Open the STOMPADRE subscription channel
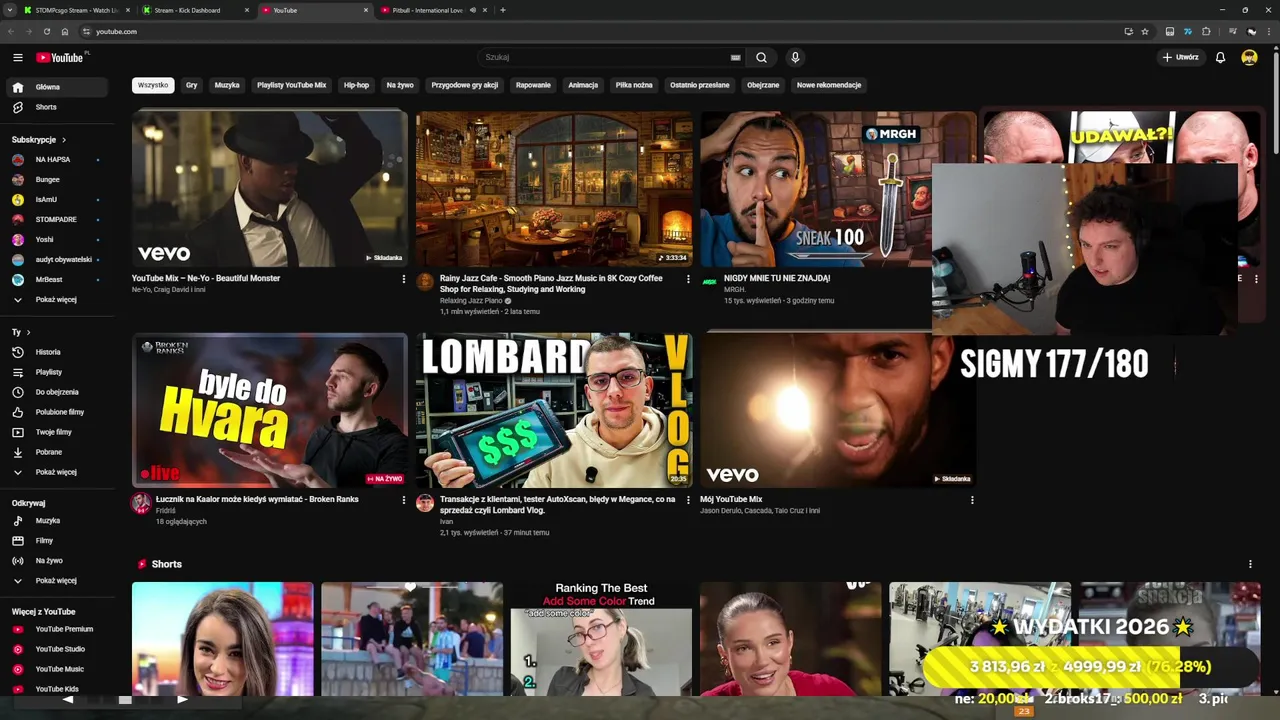 pos(58,219)
